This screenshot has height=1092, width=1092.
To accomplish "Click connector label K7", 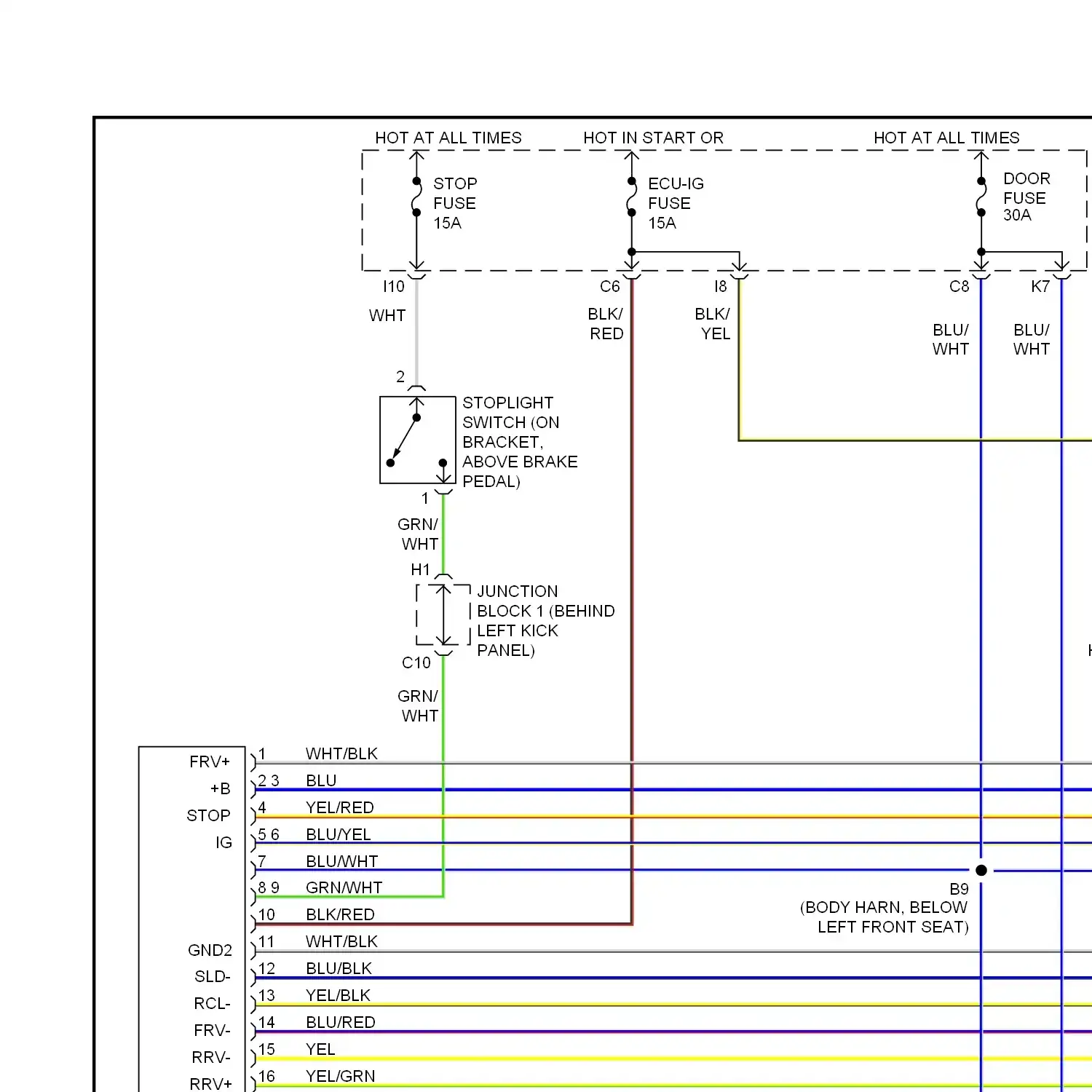I will 1040,287.
